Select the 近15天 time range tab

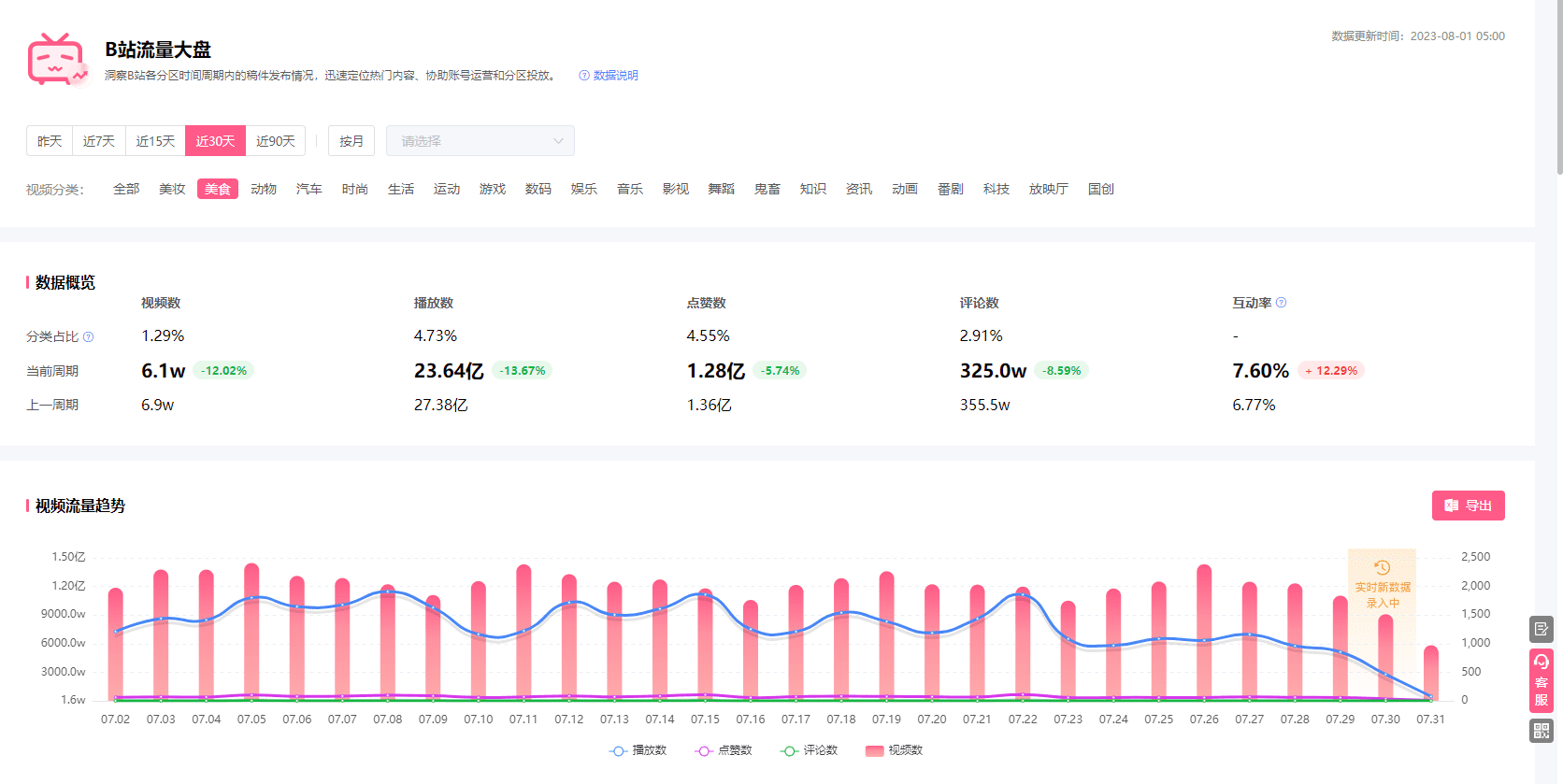tap(155, 141)
